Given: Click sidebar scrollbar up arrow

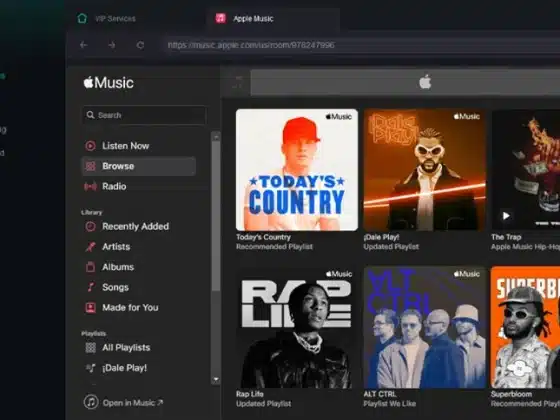Looking at the screenshot, I should tap(216, 136).
